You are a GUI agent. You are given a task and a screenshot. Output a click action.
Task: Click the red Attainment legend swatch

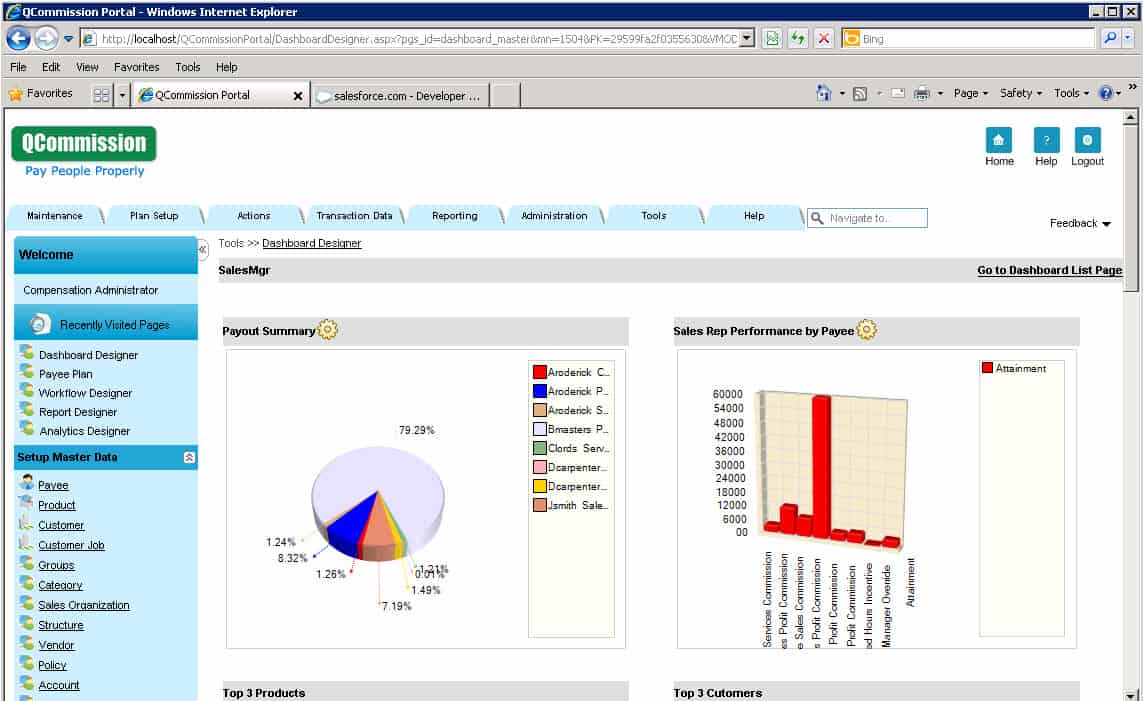987,368
